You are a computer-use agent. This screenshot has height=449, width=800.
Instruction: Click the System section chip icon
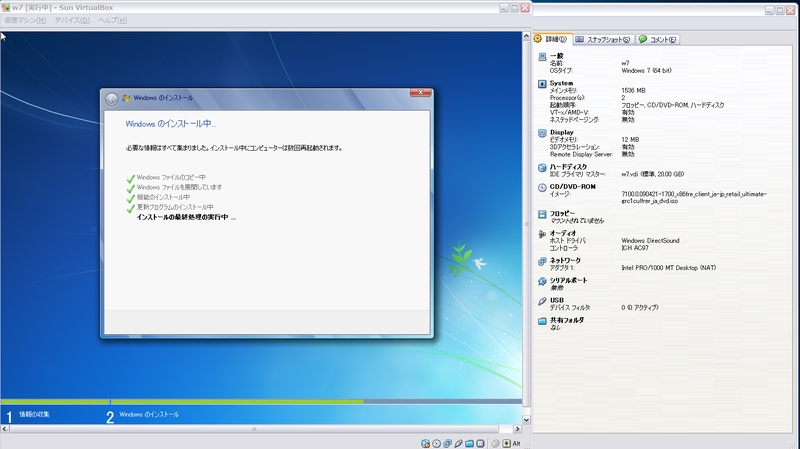click(542, 84)
